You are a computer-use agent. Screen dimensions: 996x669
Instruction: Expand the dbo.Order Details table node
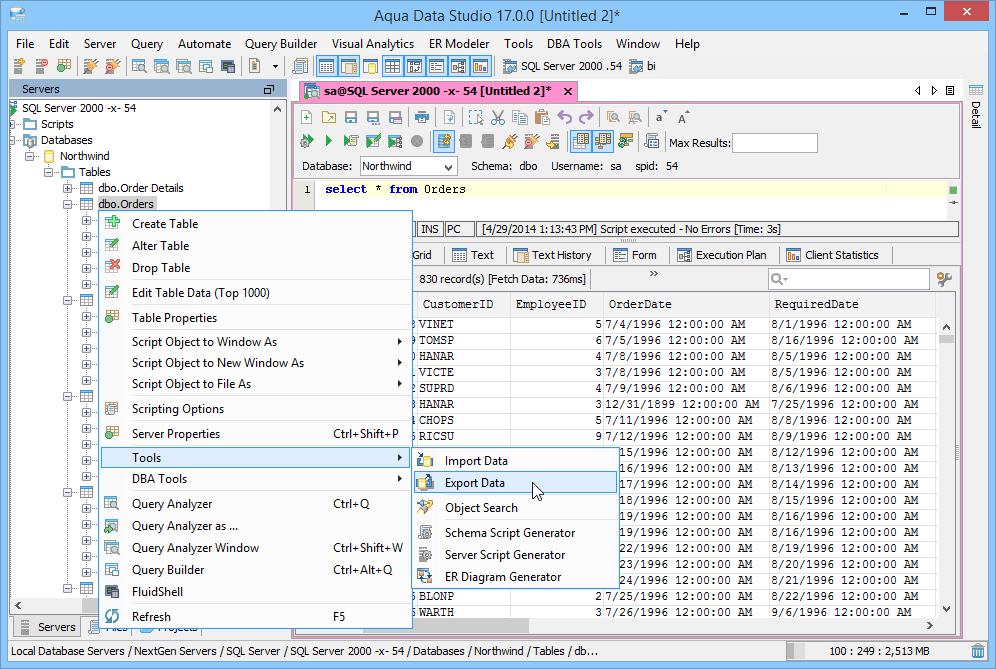tap(67, 188)
